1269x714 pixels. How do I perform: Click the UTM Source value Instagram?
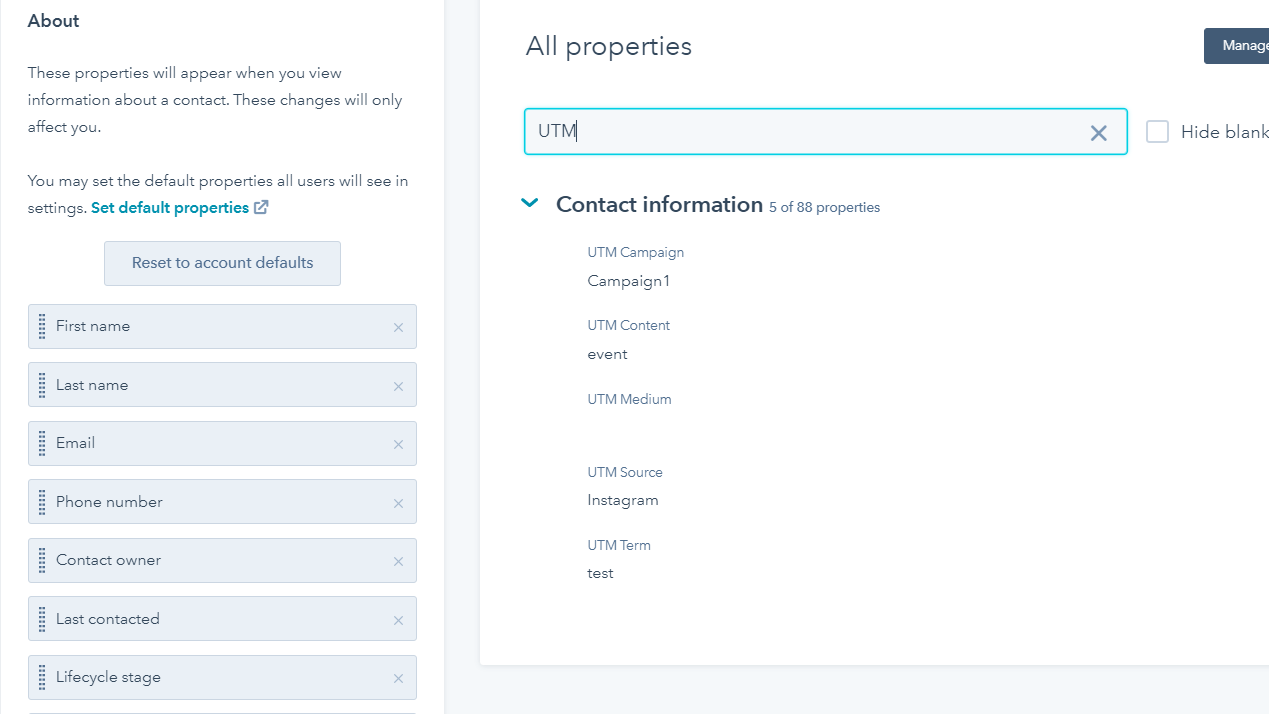click(623, 500)
